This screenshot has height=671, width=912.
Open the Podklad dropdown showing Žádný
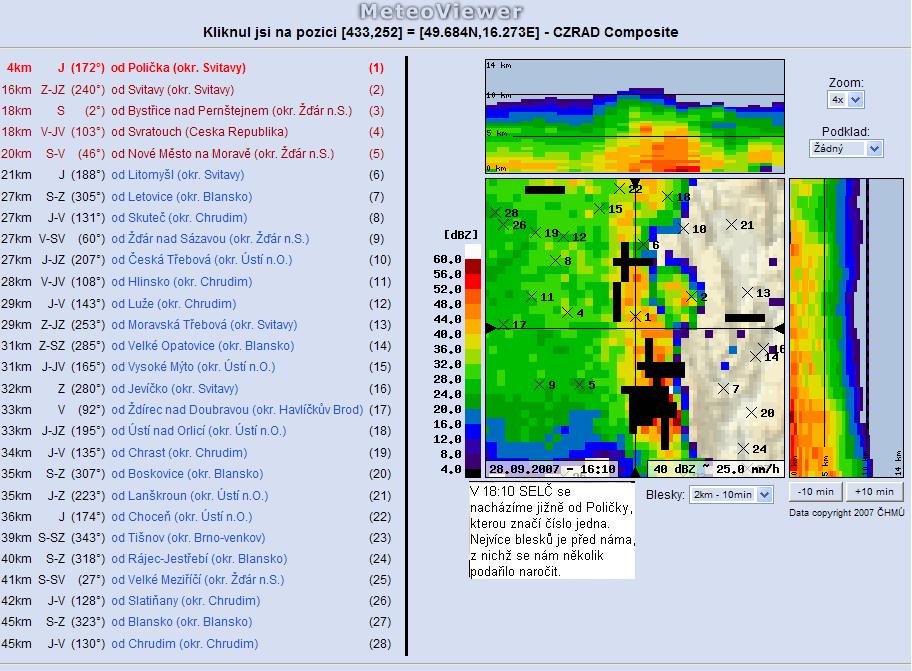846,148
